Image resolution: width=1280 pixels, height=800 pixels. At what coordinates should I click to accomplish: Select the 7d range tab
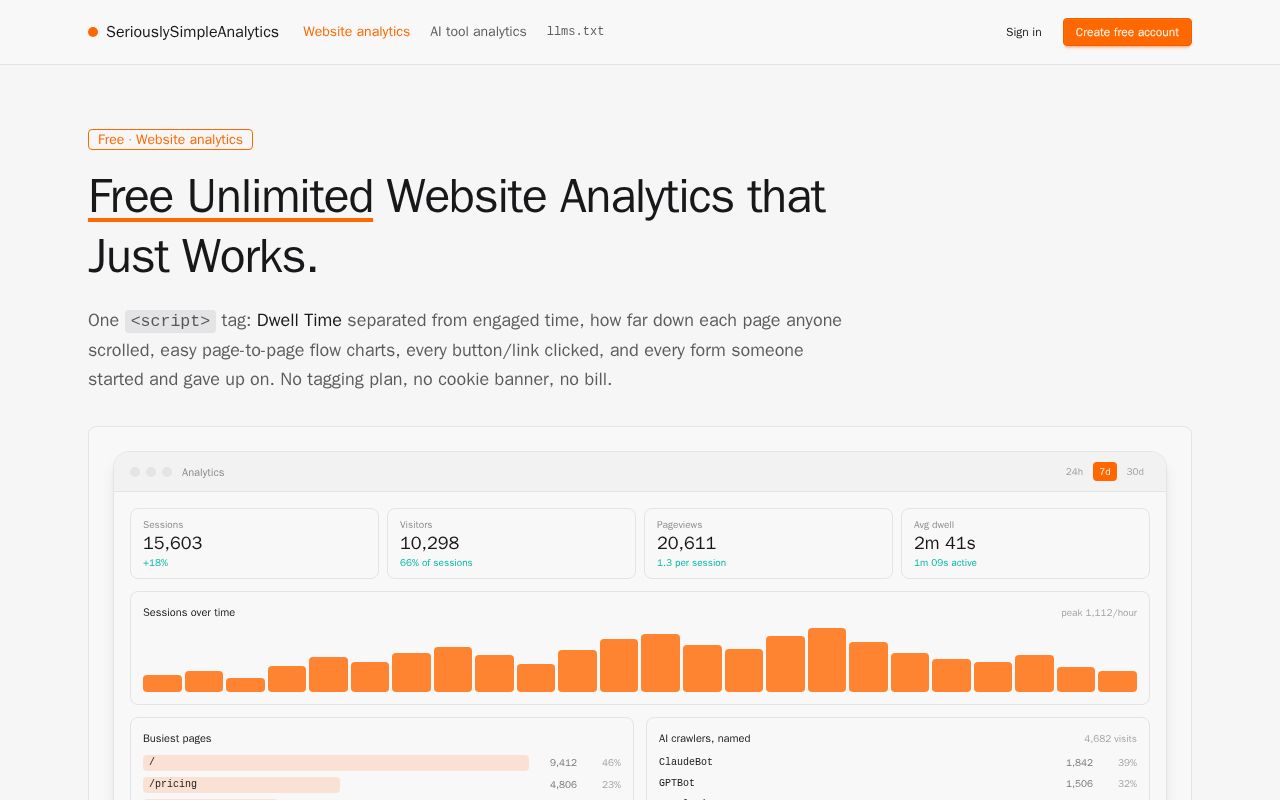1105,472
